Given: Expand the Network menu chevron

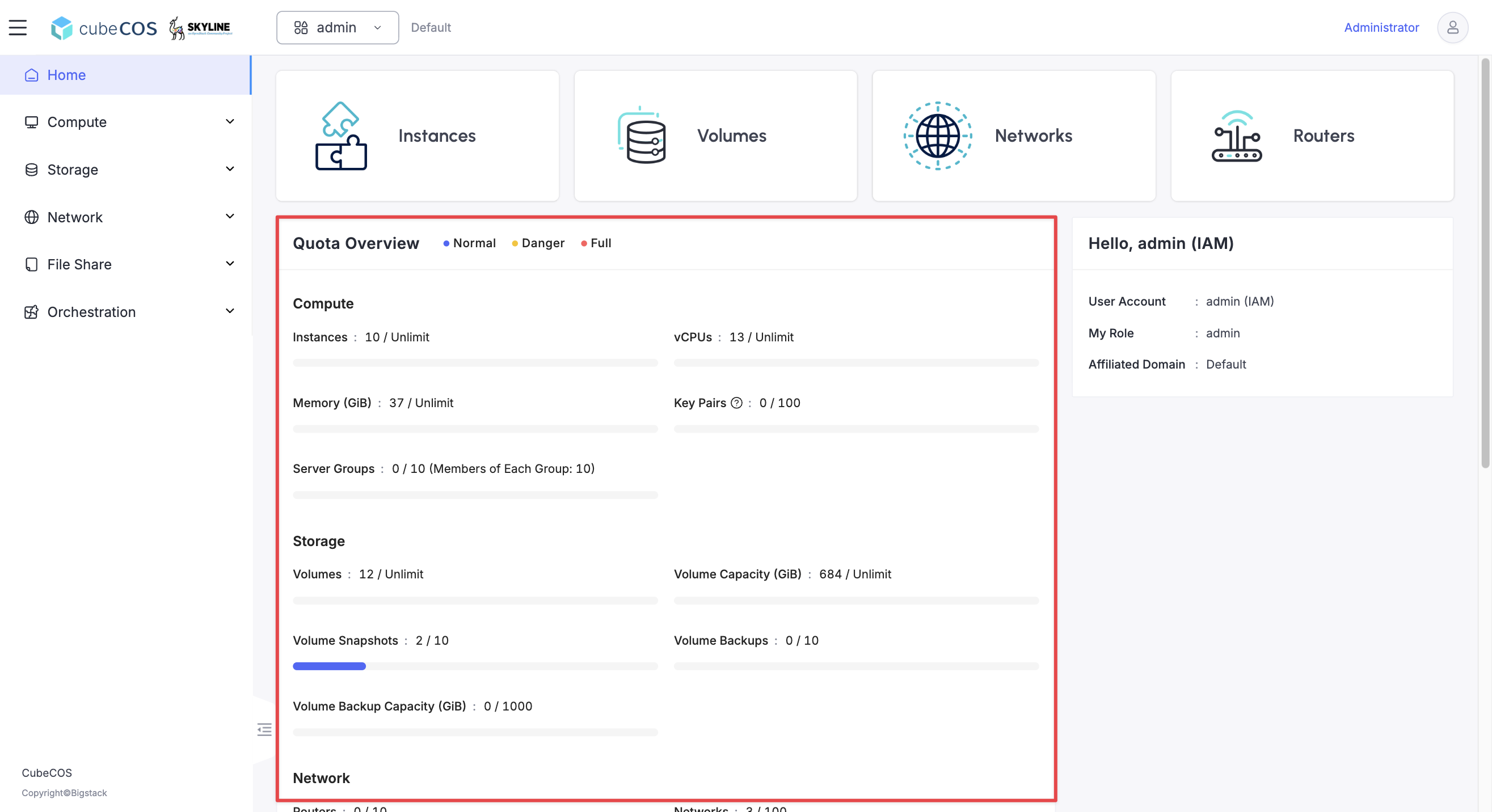Looking at the screenshot, I should pyautogui.click(x=230, y=217).
